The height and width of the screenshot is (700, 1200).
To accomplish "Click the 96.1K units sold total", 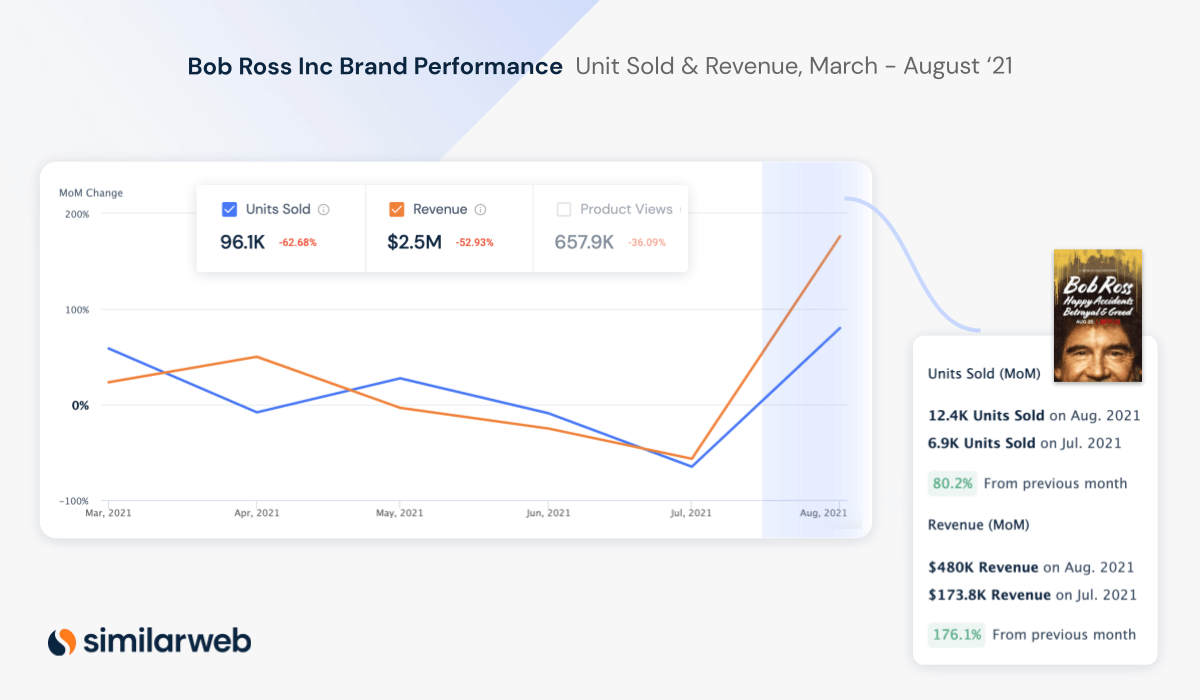I will (242, 241).
